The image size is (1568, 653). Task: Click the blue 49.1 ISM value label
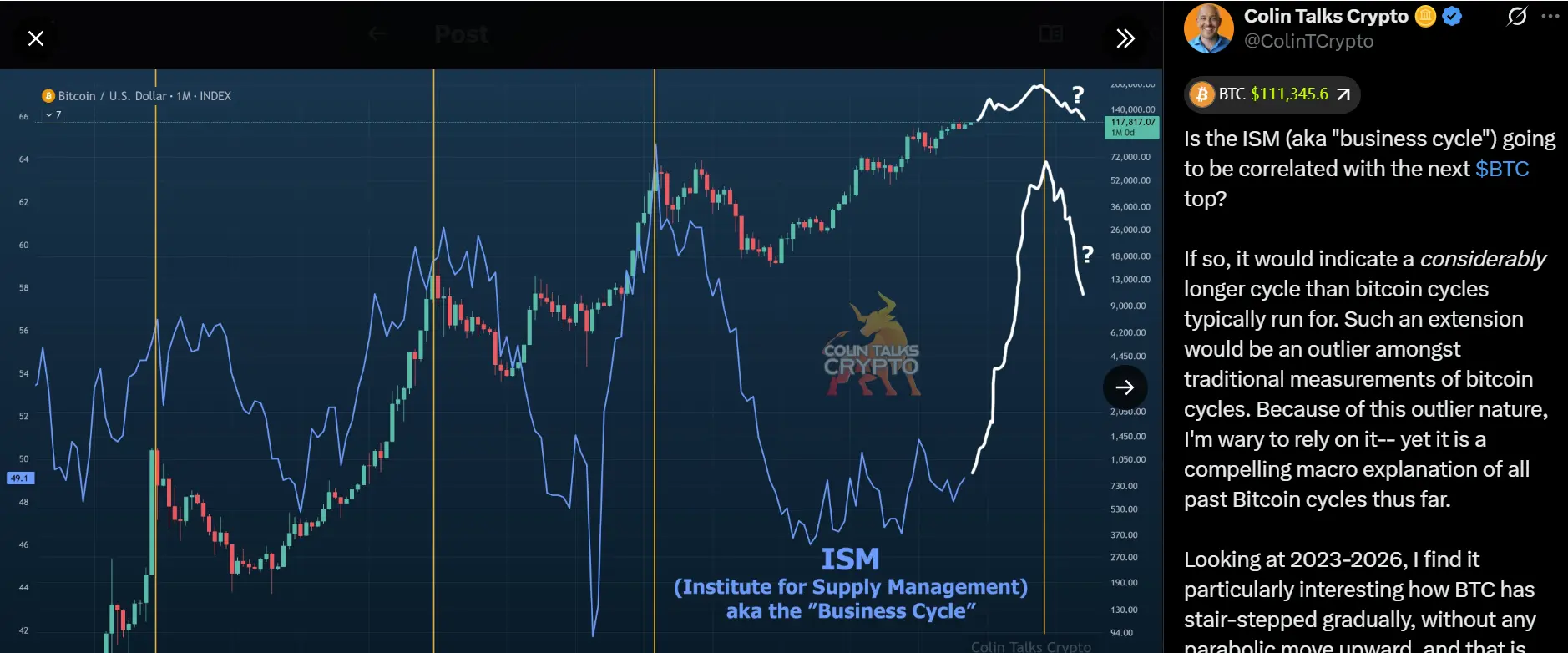pyautogui.click(x=19, y=478)
